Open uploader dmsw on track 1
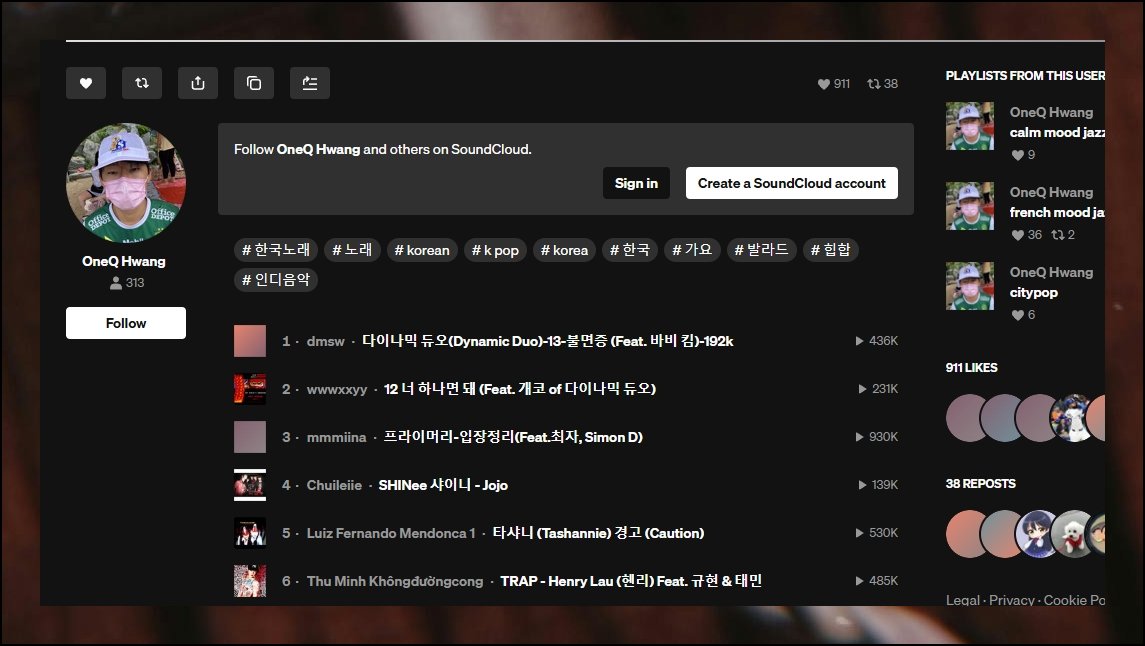The width and height of the screenshot is (1145, 646). [326, 341]
